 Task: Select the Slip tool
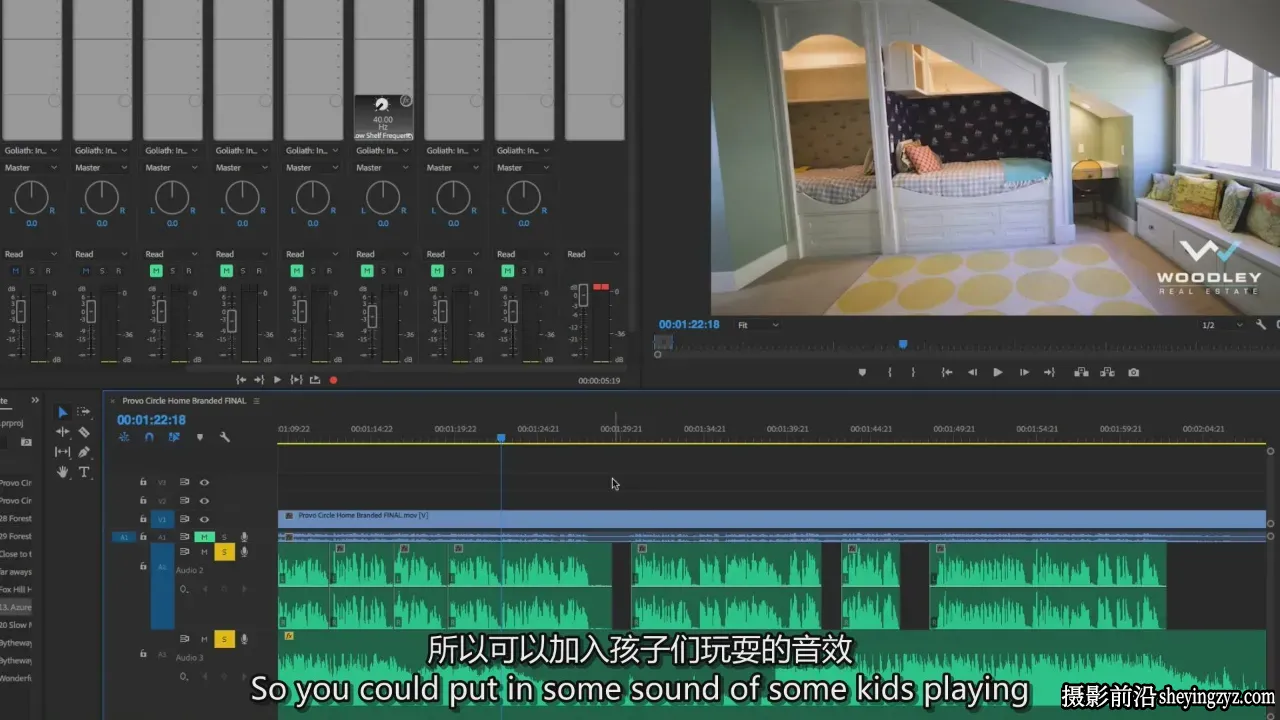coord(62,452)
